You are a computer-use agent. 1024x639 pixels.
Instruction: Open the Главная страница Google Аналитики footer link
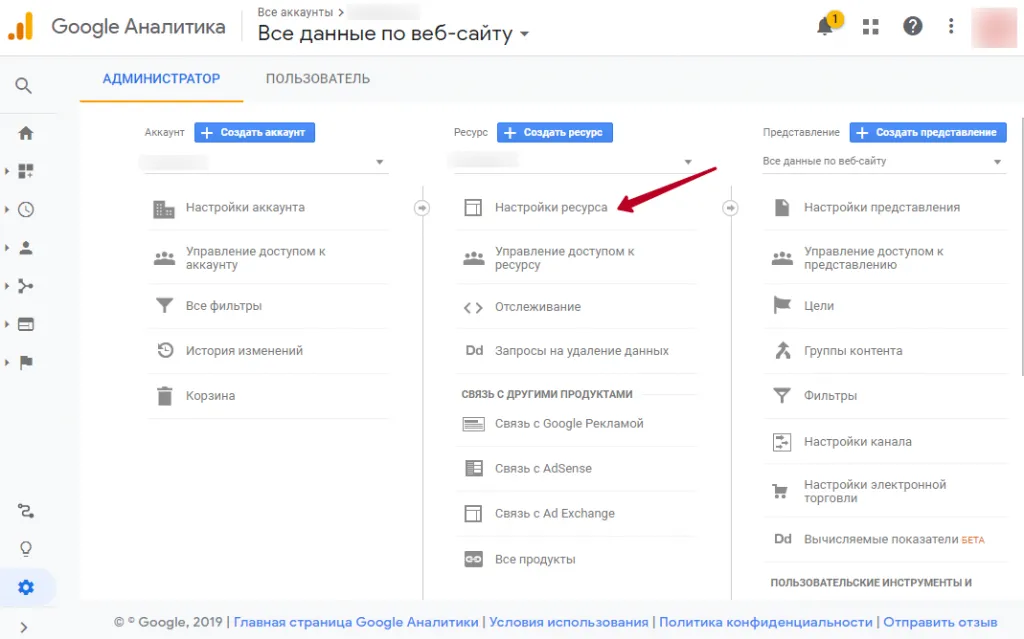(x=356, y=622)
